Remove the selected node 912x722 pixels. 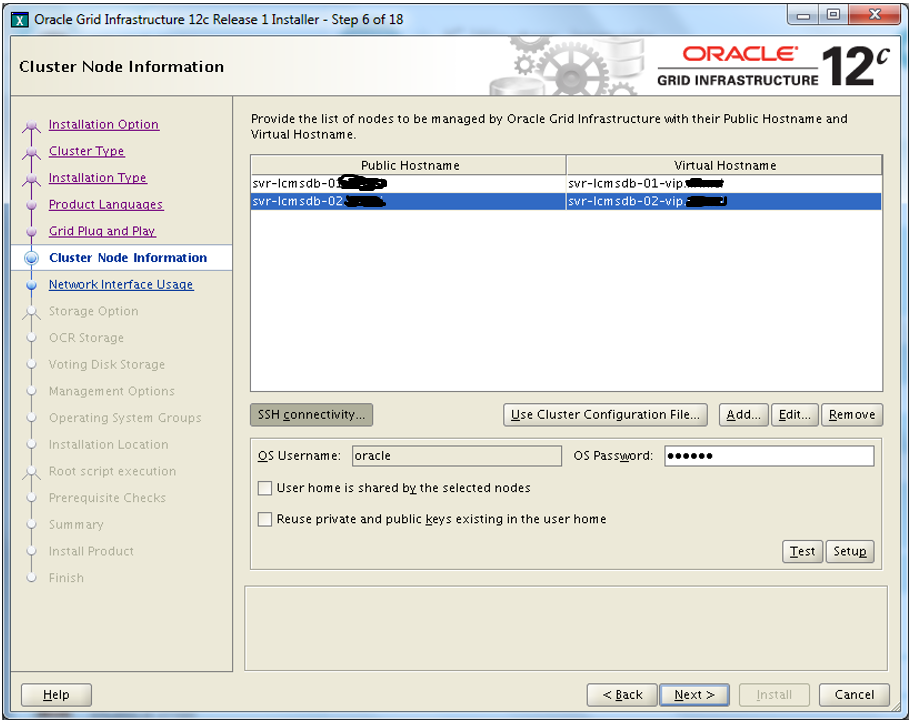tap(852, 415)
